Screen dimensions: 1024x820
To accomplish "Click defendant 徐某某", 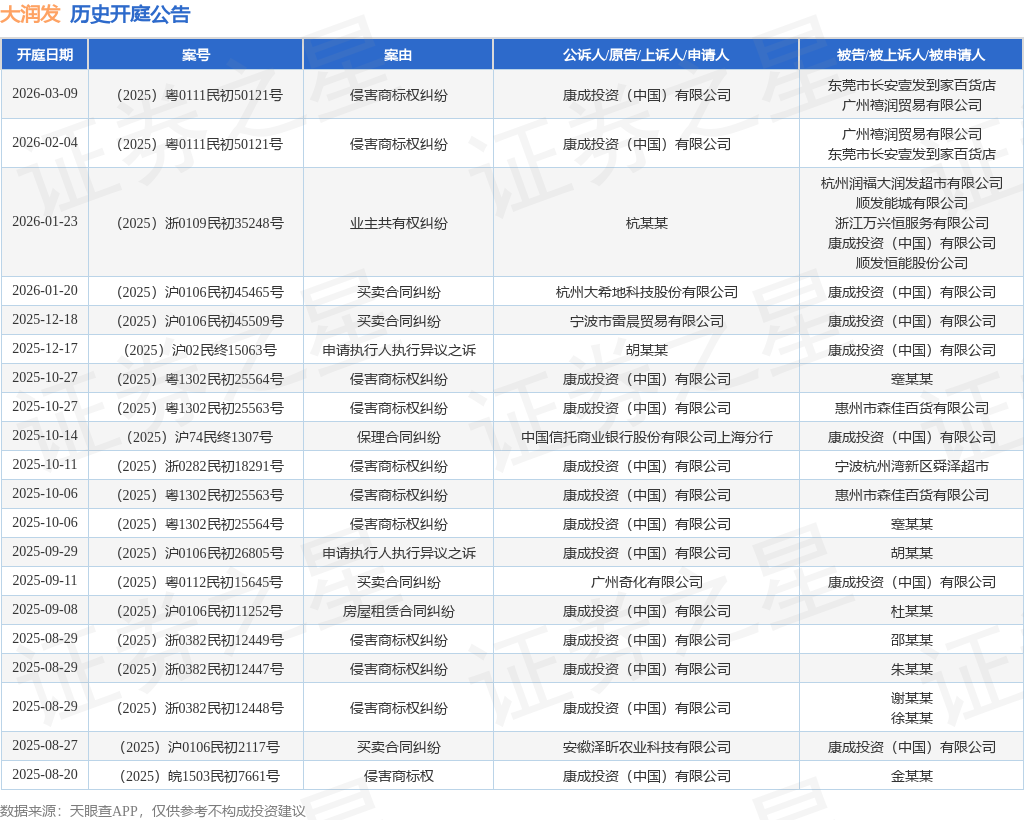I will 912,718.
